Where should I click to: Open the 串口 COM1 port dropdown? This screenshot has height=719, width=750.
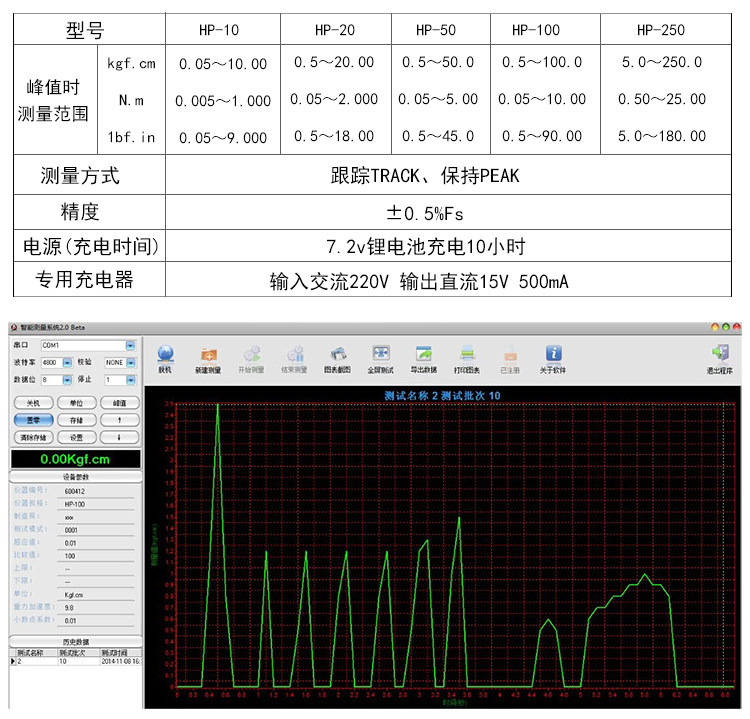131,345
